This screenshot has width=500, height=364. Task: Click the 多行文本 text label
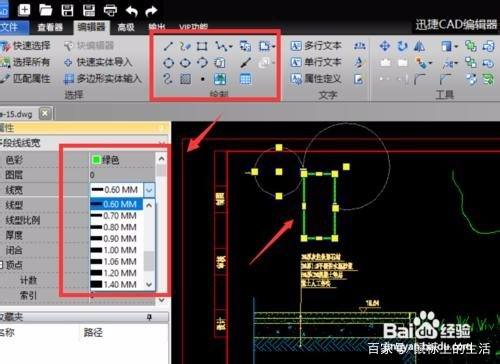323,46
